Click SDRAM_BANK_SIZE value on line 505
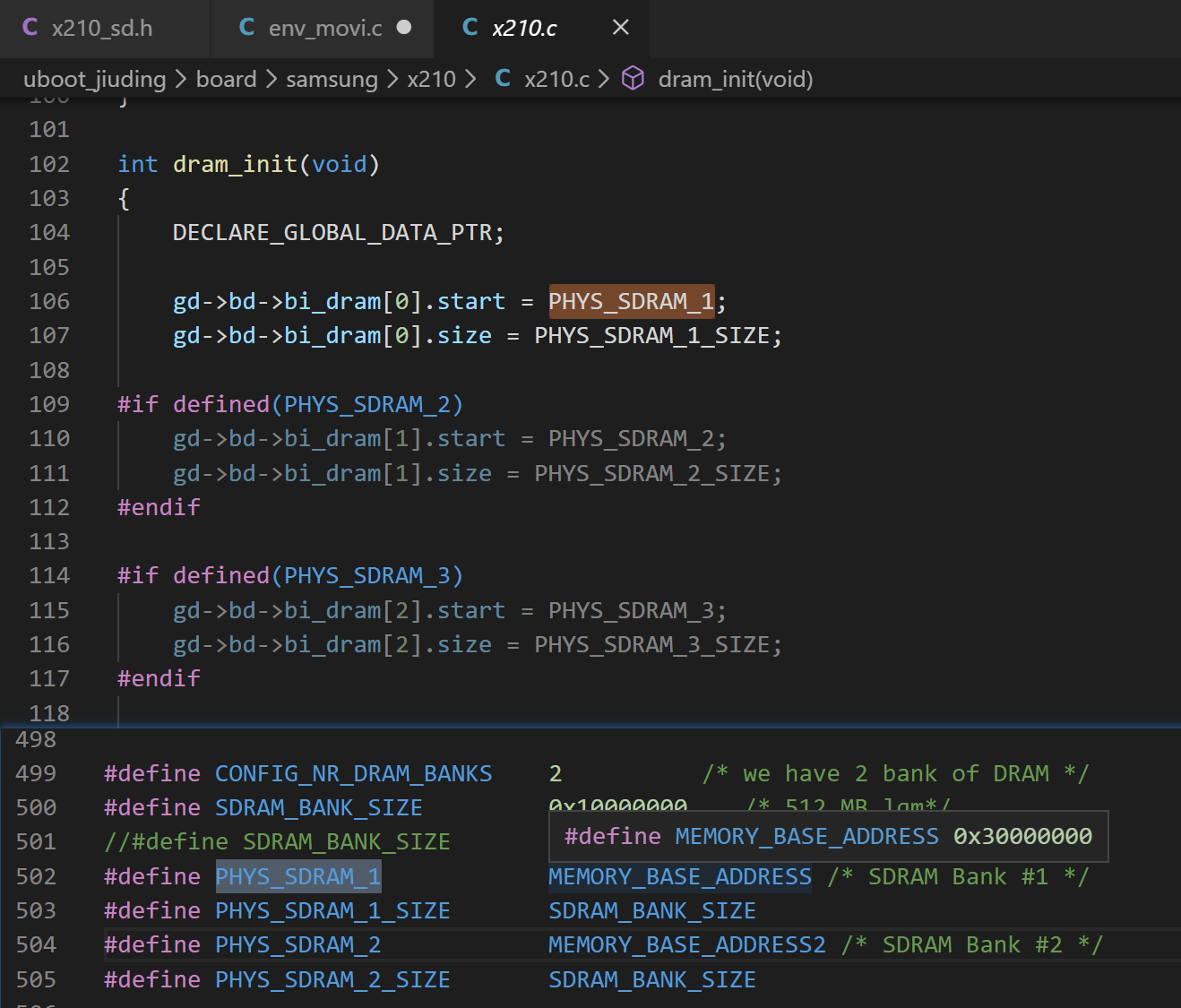 (652, 979)
